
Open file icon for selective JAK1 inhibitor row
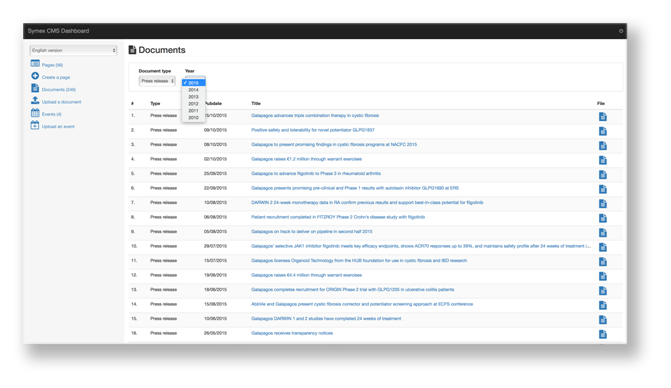tap(603, 247)
